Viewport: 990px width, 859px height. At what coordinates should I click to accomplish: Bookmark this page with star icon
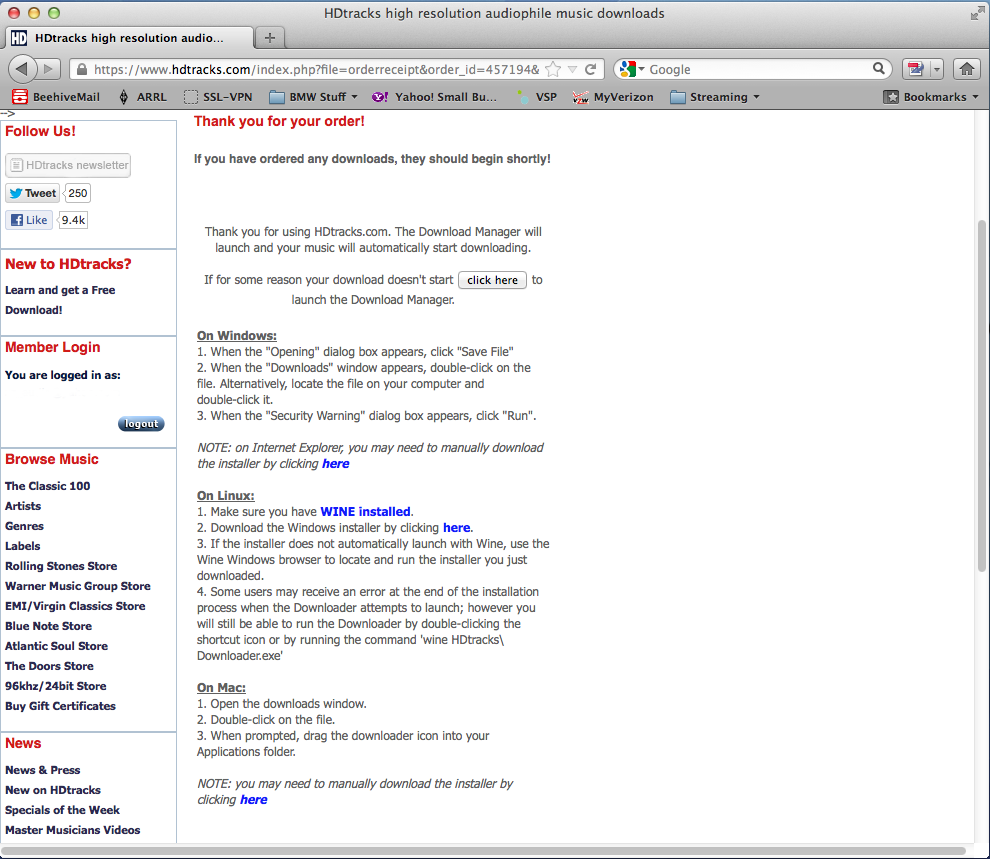[553, 69]
